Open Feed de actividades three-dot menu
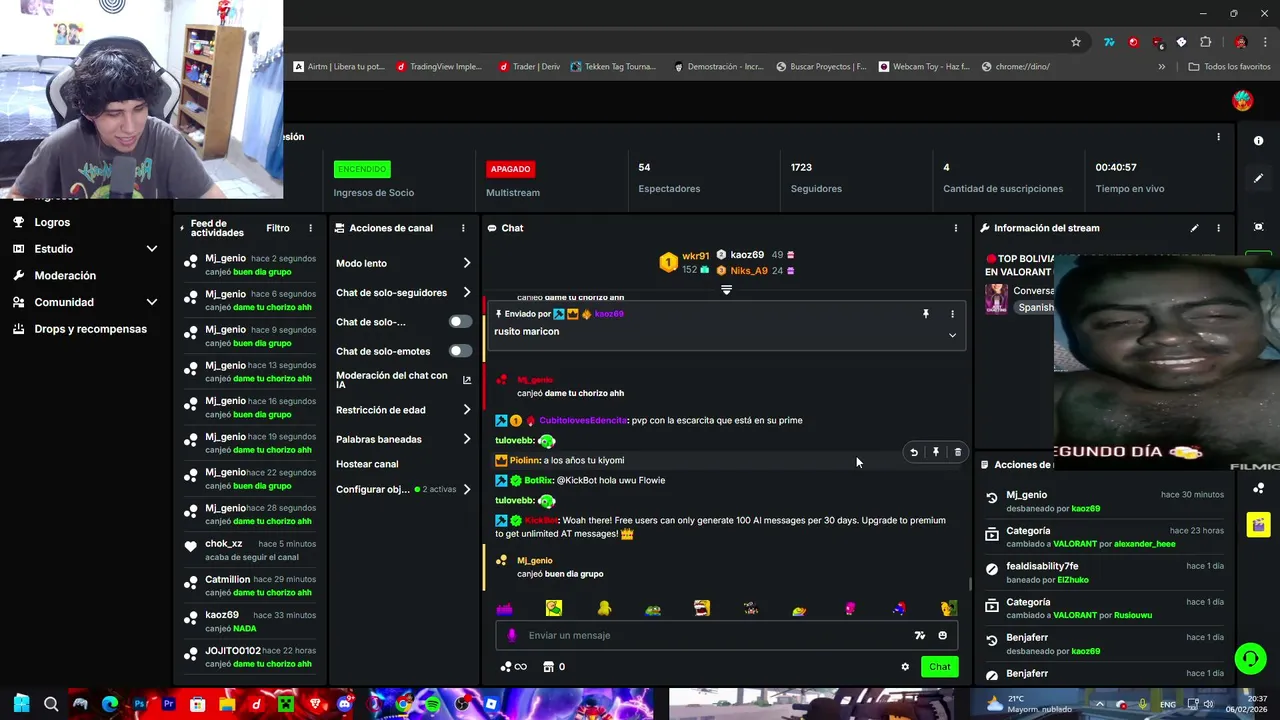1280x720 pixels. (310, 228)
